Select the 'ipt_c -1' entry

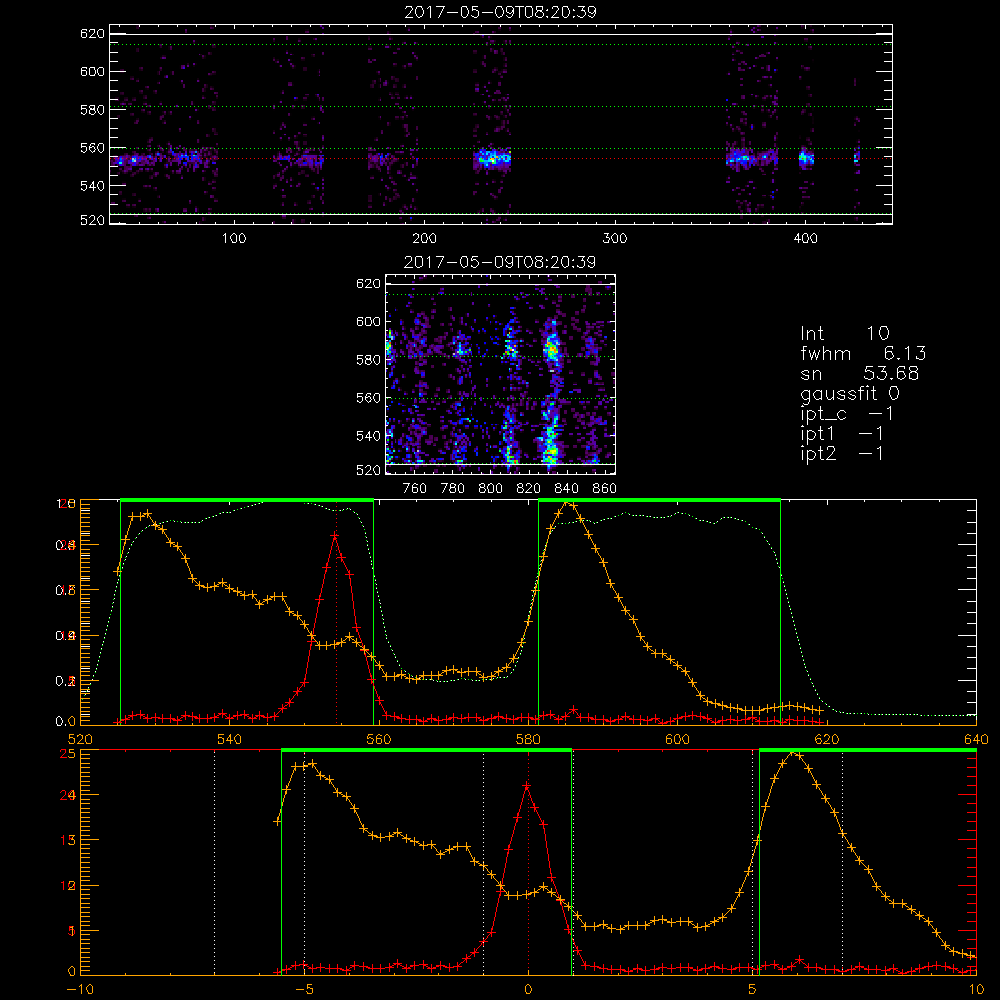(847, 414)
